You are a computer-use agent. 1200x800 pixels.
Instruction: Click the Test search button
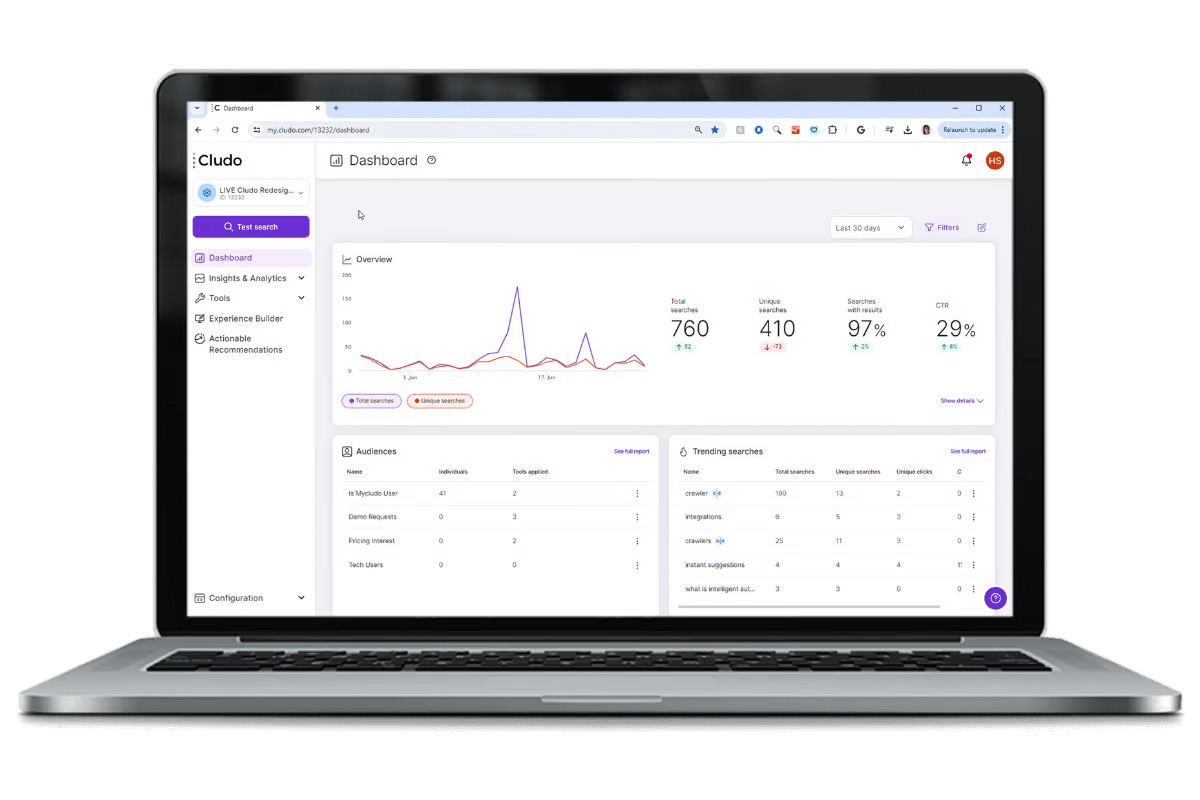coord(251,227)
